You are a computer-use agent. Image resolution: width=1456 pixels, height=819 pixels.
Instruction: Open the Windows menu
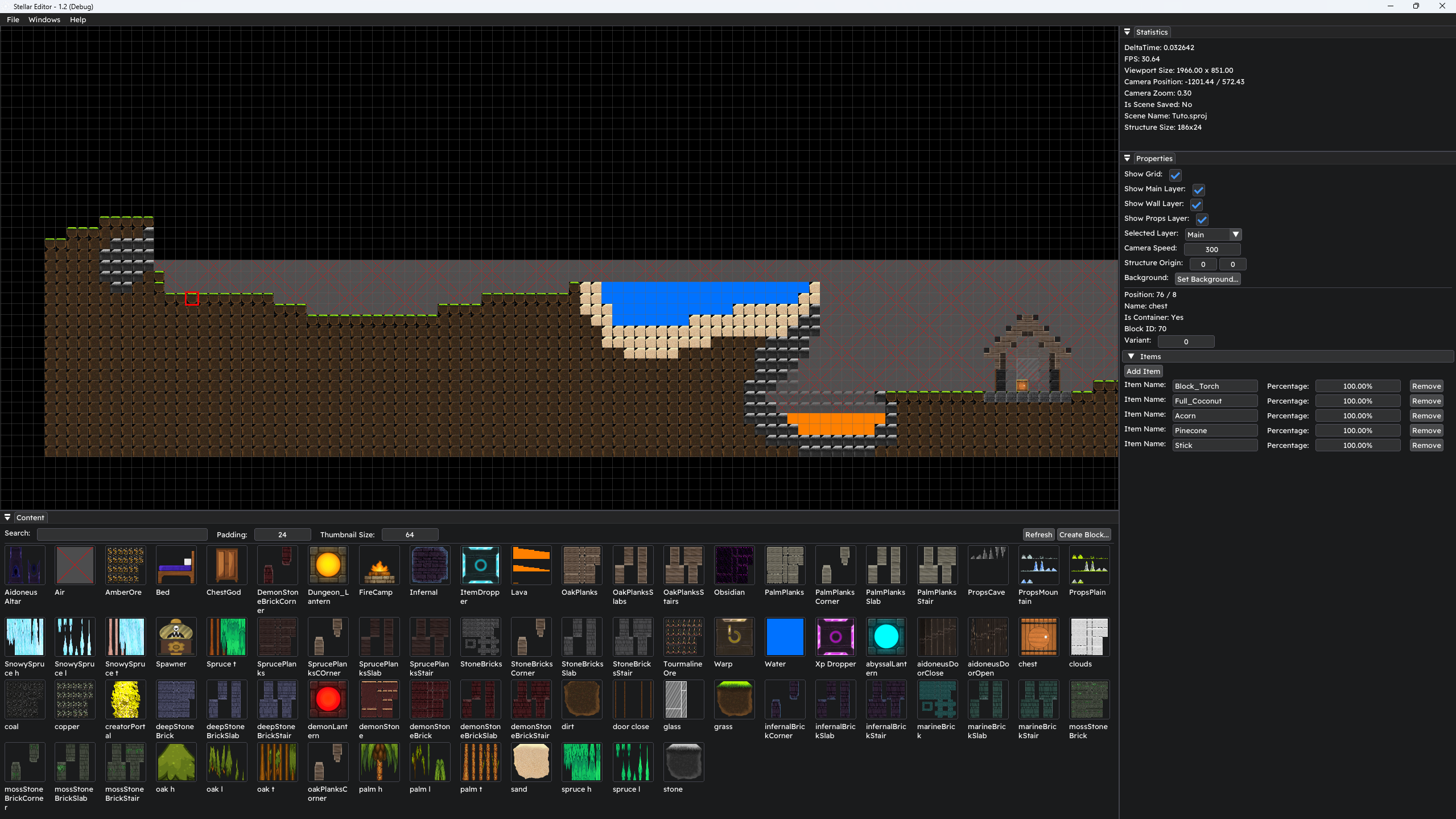[44, 19]
